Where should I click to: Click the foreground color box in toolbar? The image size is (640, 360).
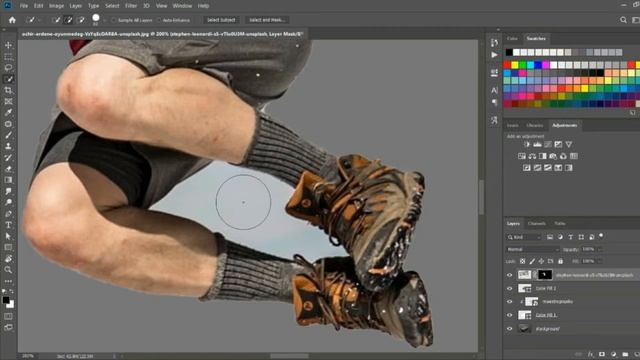pos(6,300)
